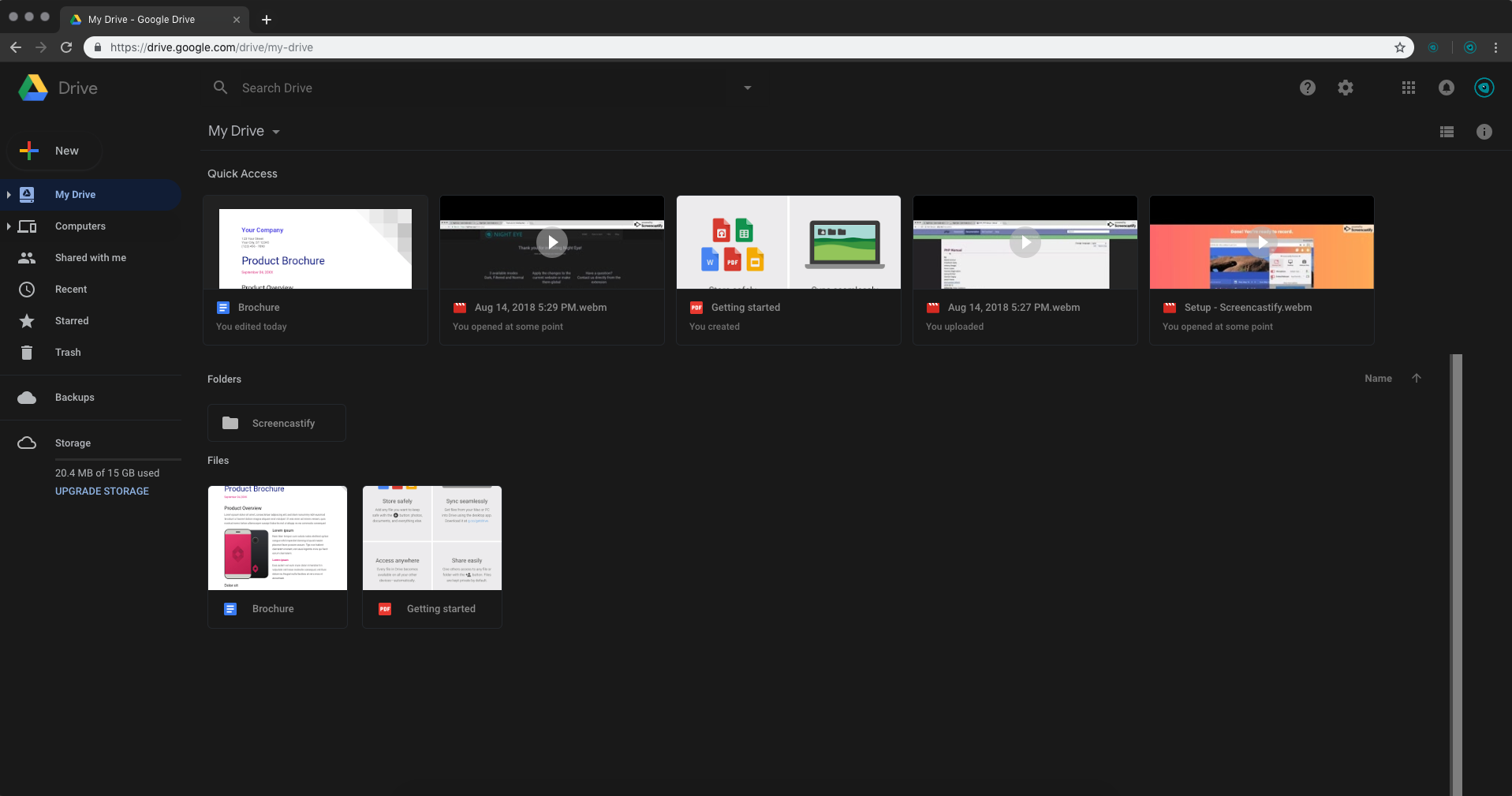Select the Getting started file thumbnail under Files
The height and width of the screenshot is (796, 1512).
coord(432,538)
